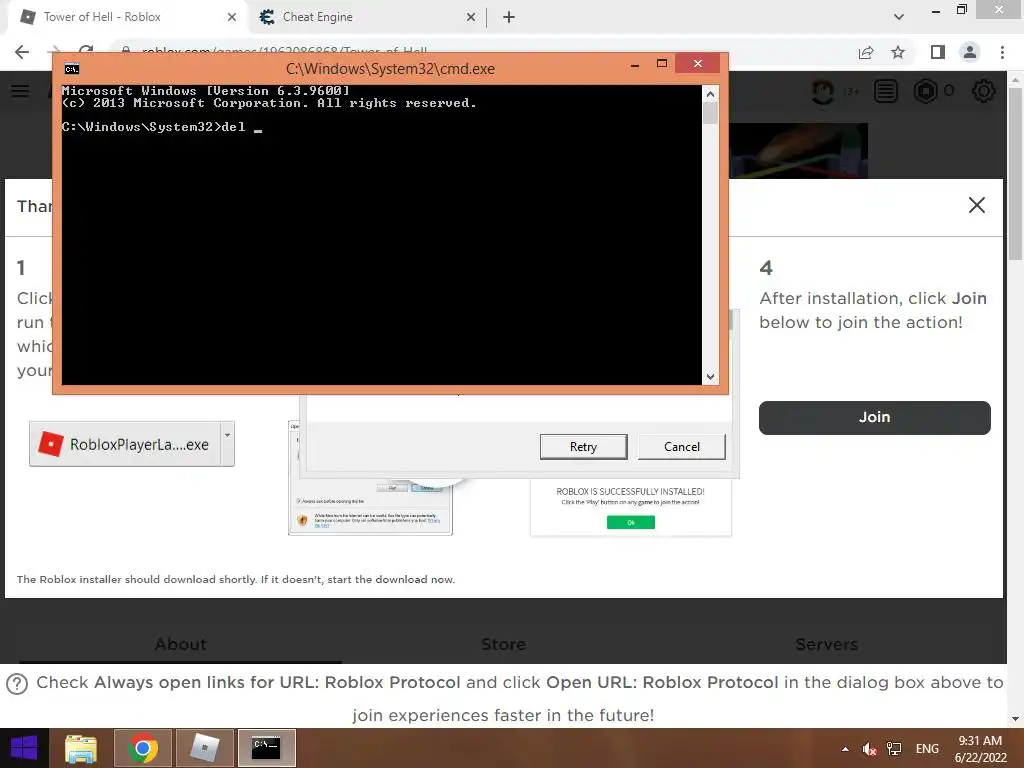Open the Roblox taskbar icon
Screen dimensions: 1024x768
tap(204, 748)
